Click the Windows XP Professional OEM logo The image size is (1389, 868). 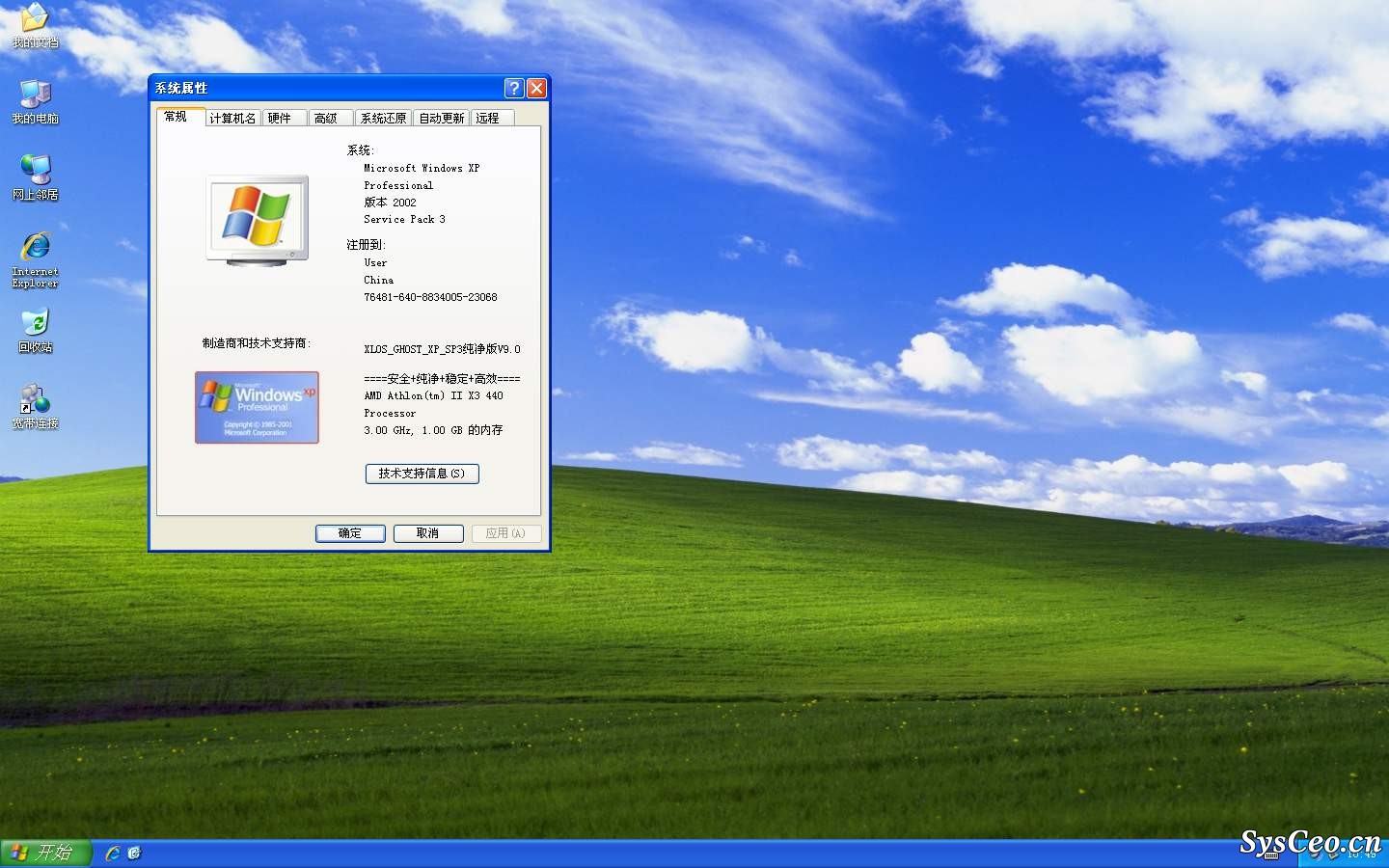click(x=257, y=408)
